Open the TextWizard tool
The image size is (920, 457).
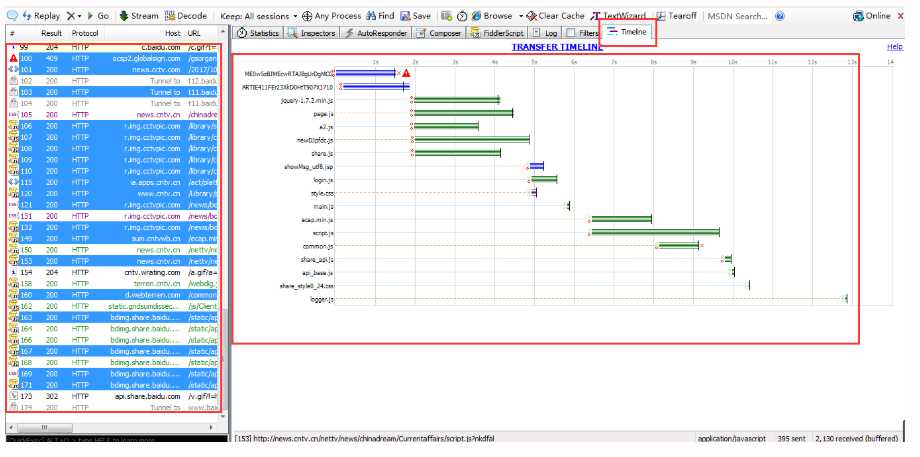click(x=618, y=16)
